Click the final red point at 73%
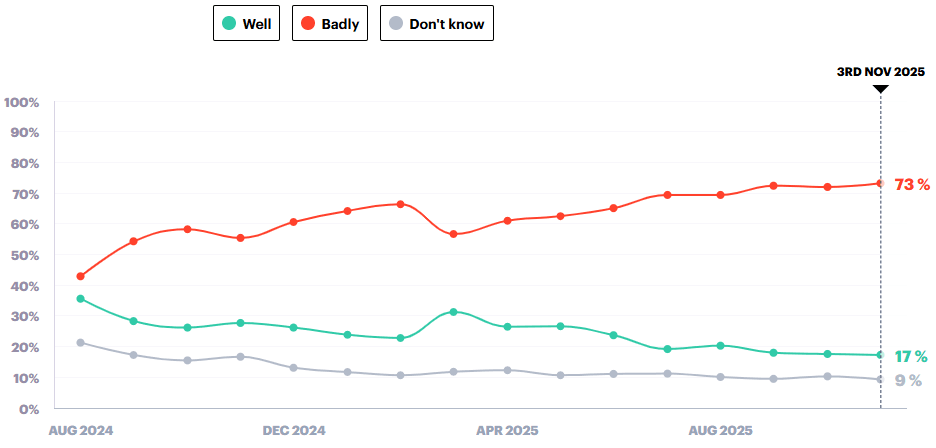Viewport: 936px width, 448px height. [880, 183]
